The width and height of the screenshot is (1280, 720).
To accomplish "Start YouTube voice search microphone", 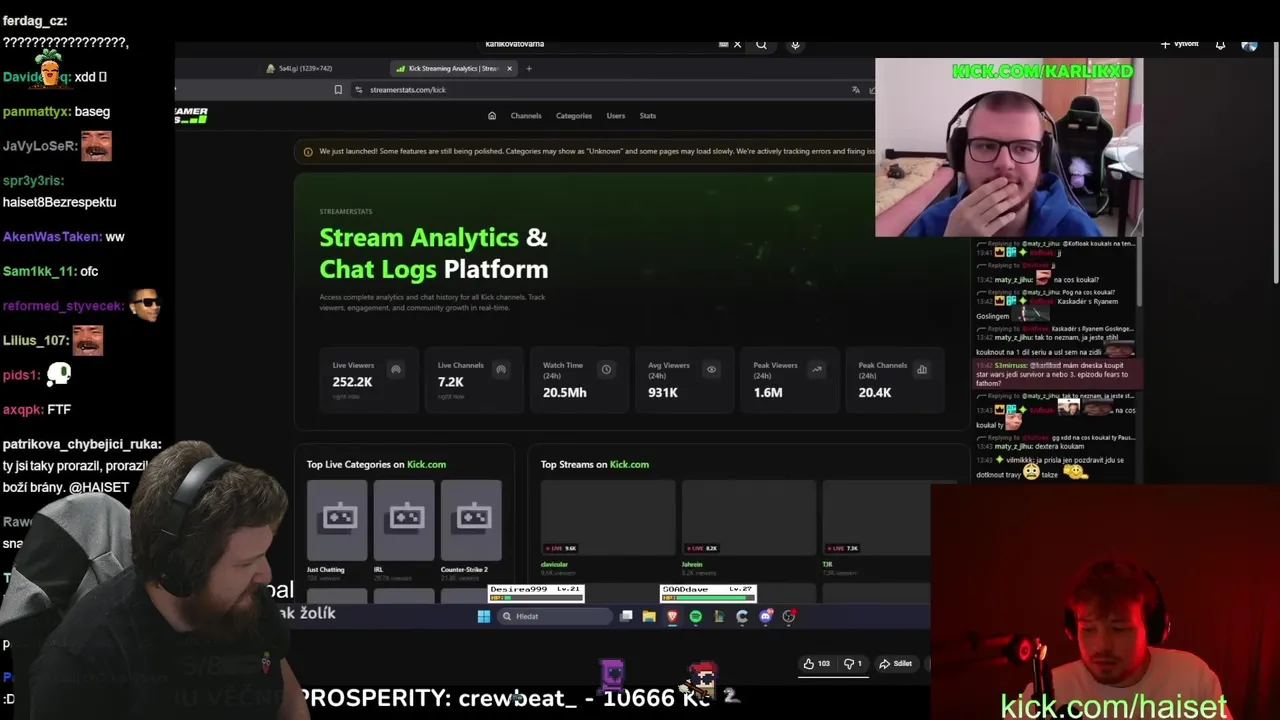I will [x=795, y=44].
